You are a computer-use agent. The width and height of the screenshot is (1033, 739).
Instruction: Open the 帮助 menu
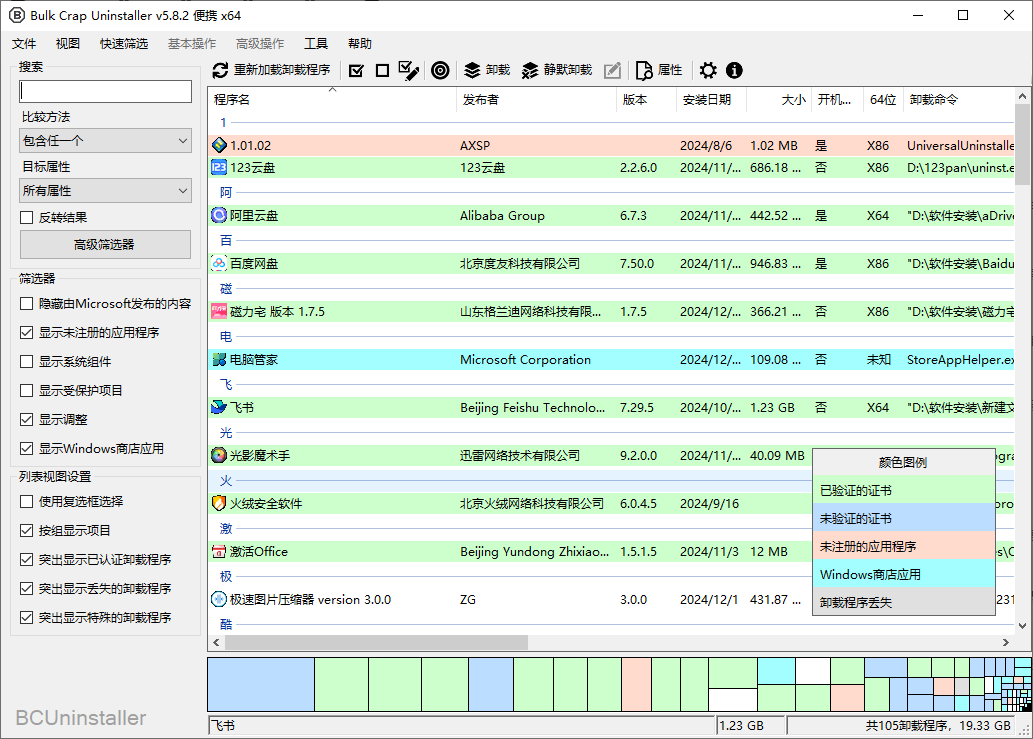pos(360,43)
